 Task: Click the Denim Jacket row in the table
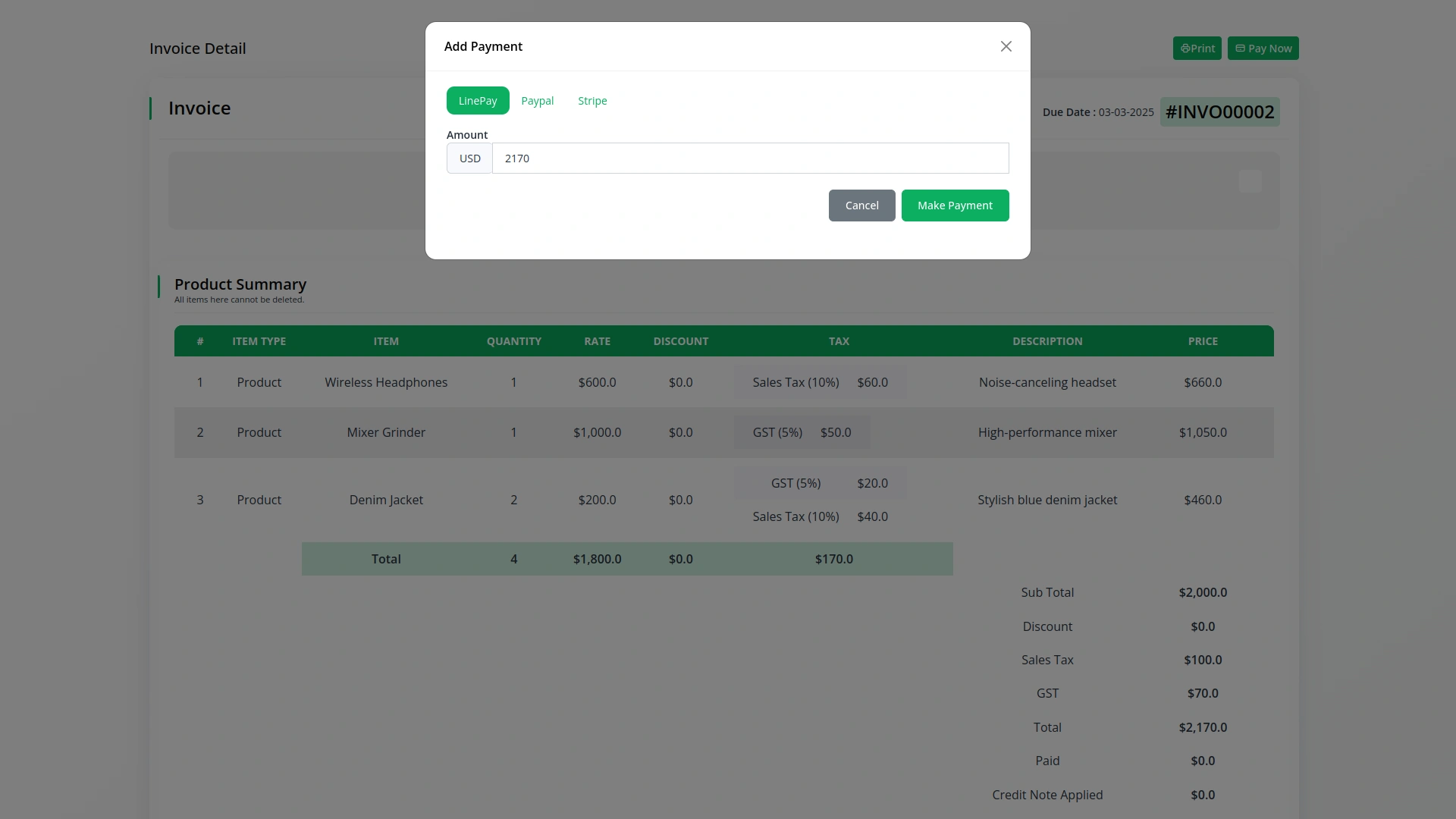(386, 500)
